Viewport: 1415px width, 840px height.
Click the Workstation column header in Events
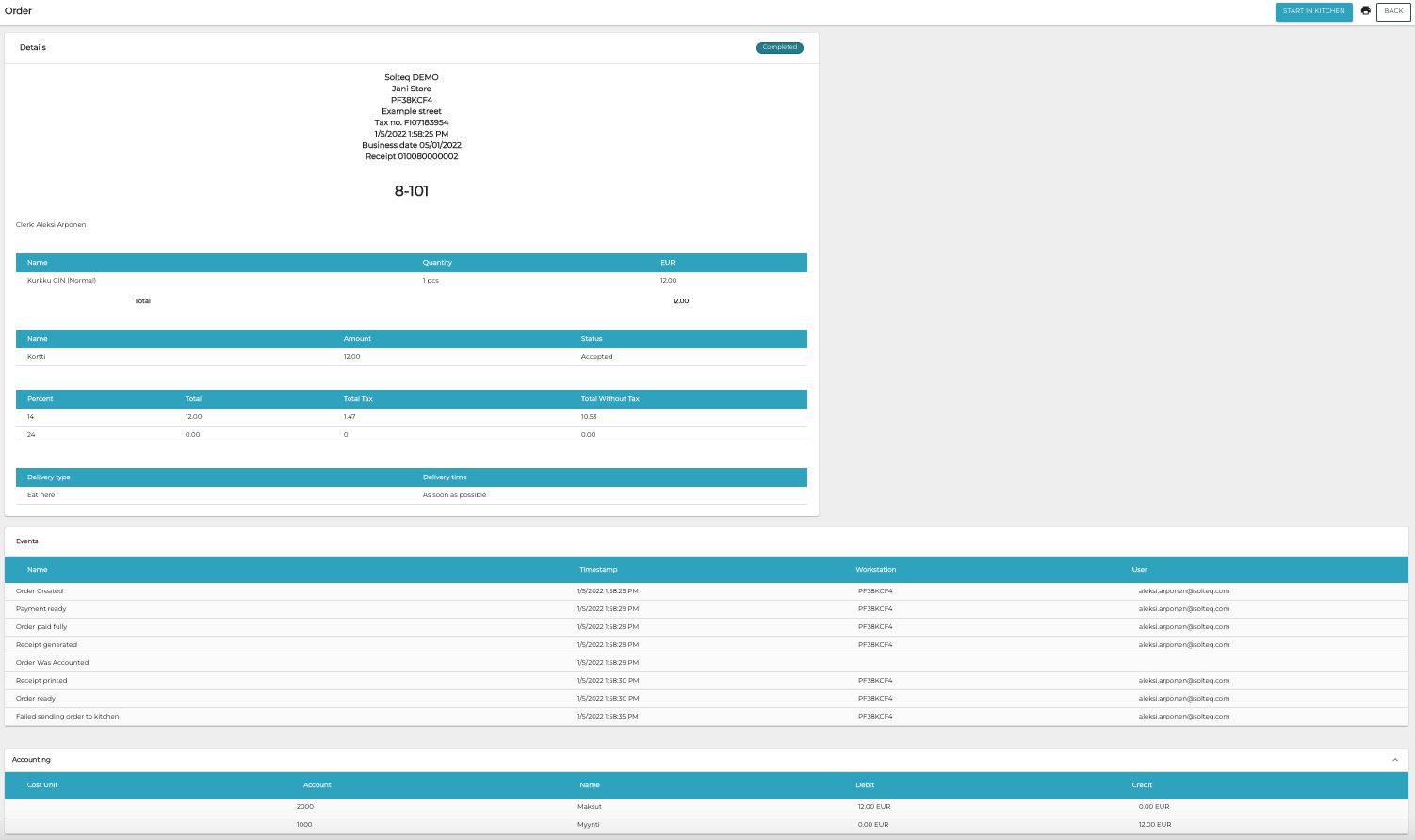pos(875,570)
